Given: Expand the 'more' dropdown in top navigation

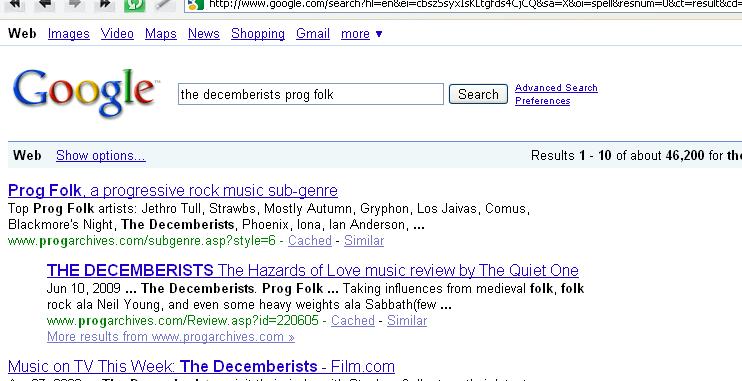Looking at the screenshot, I should coord(362,34).
